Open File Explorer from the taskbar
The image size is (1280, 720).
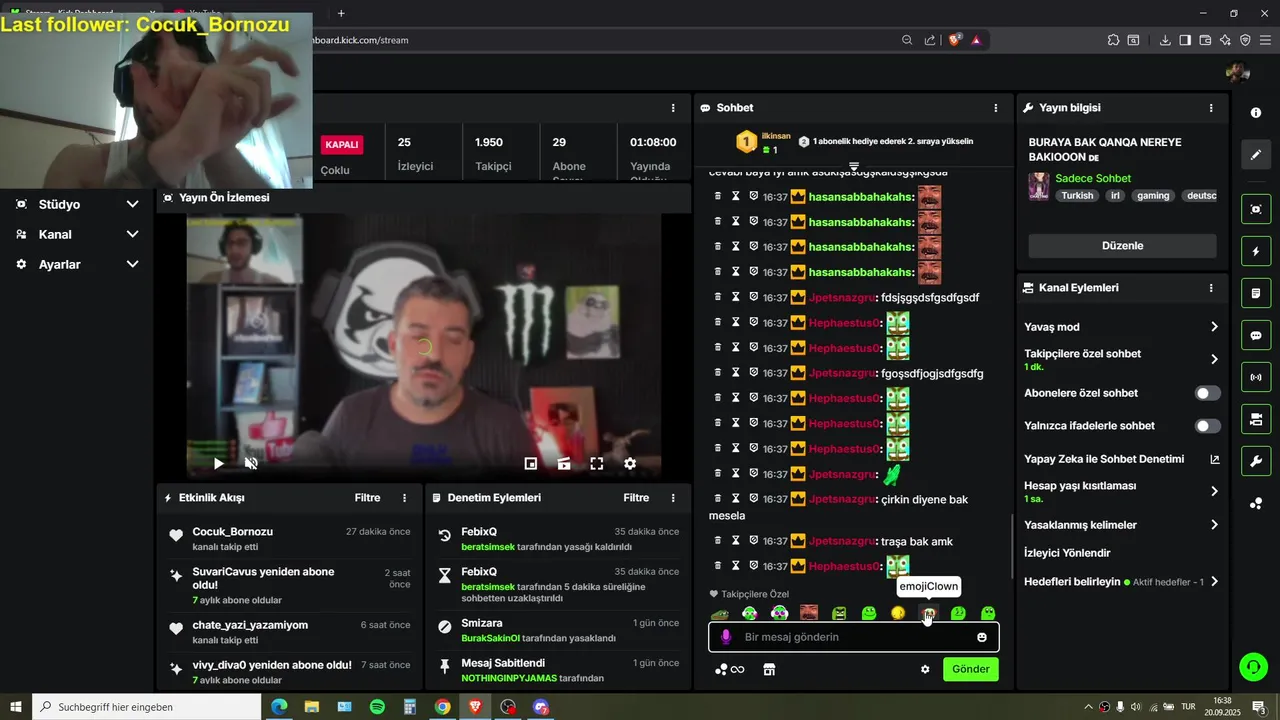pyautogui.click(x=311, y=707)
